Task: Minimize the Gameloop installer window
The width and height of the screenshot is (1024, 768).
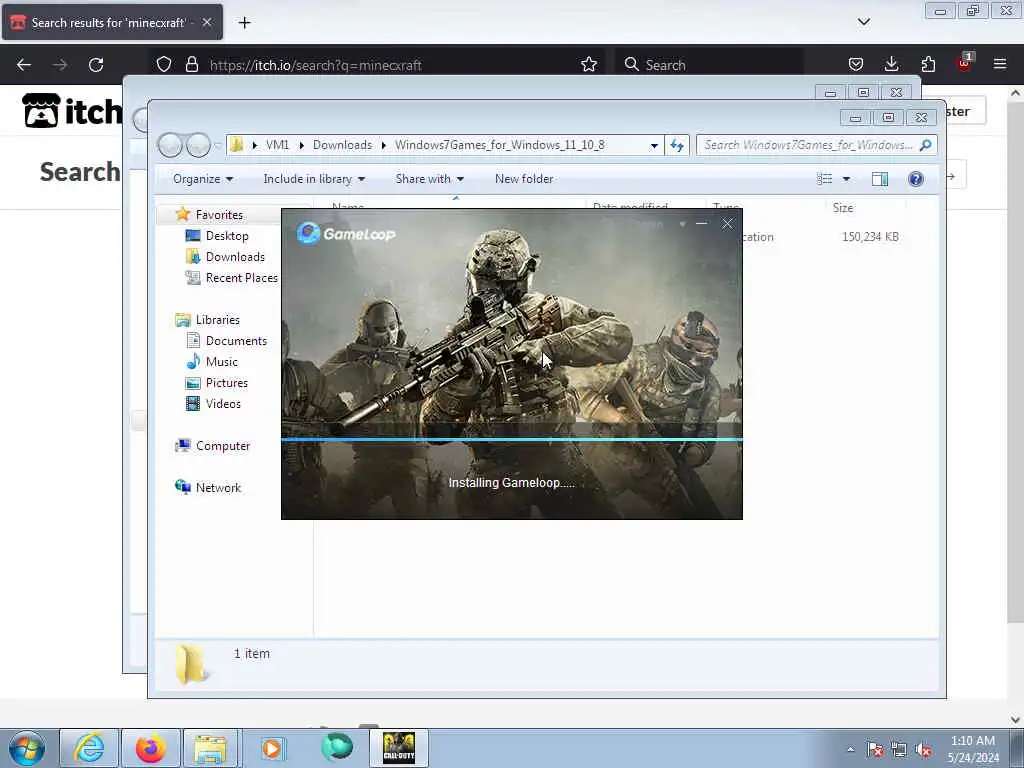Action: 701,224
